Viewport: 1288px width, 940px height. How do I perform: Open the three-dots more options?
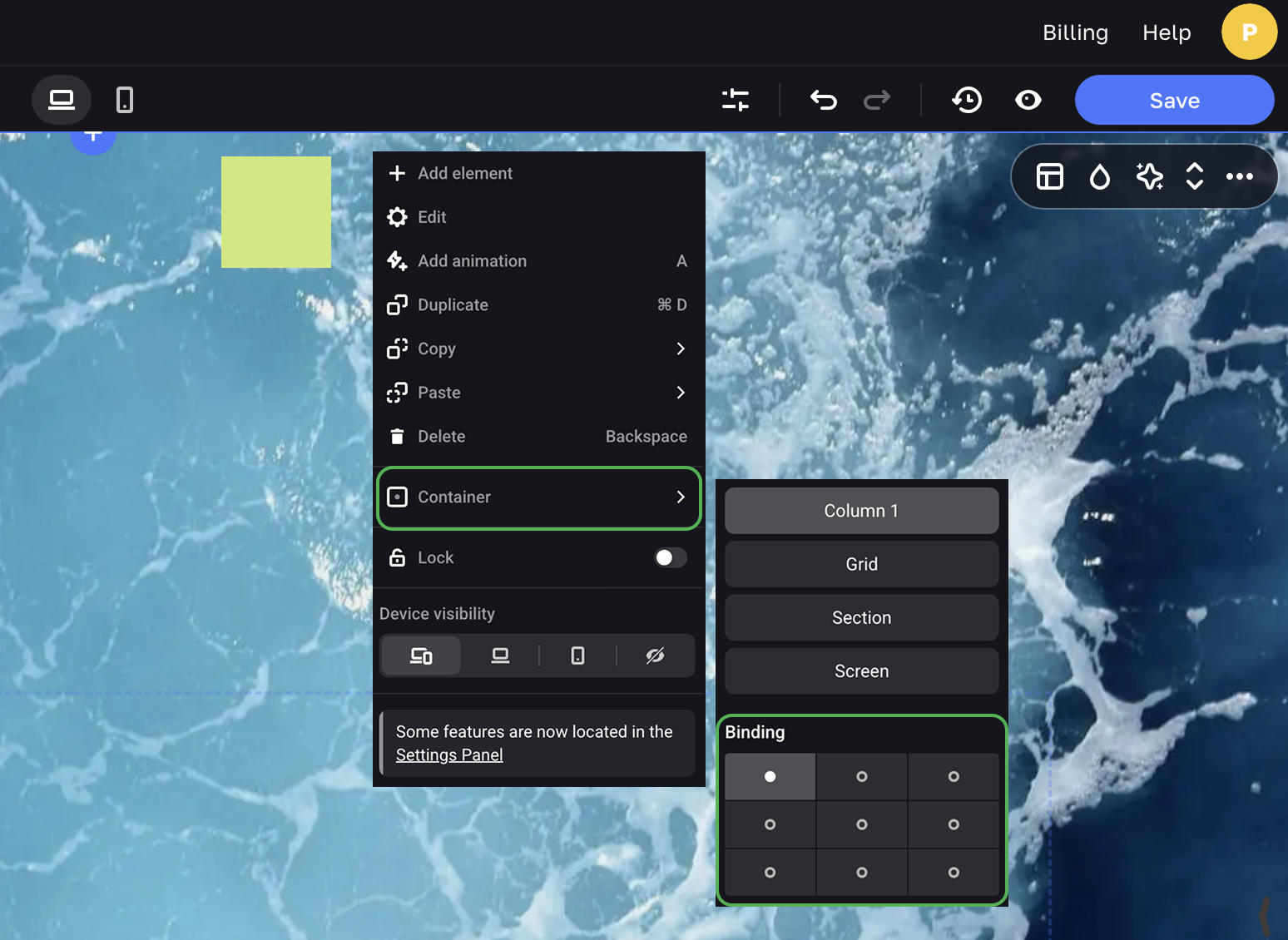pyautogui.click(x=1239, y=176)
